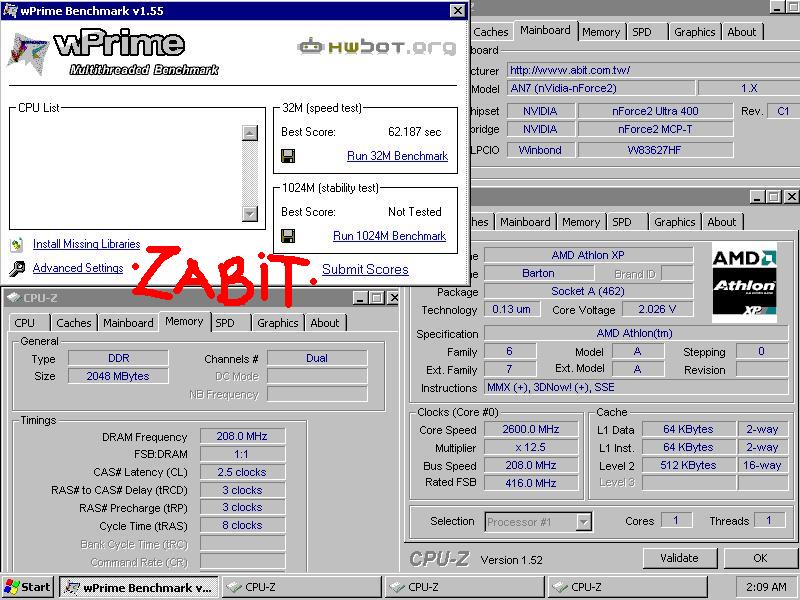Select the Memory tab in bottom-left CPU-Z
The width and height of the screenshot is (800, 600).
pos(184,321)
